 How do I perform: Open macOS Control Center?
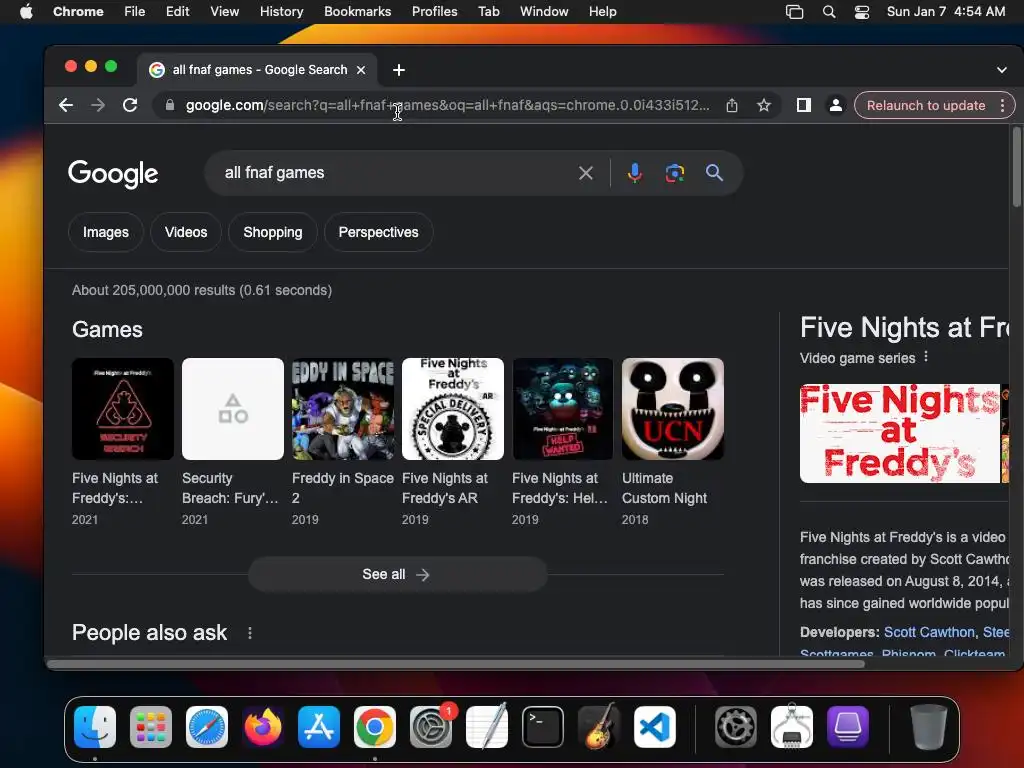(x=862, y=12)
